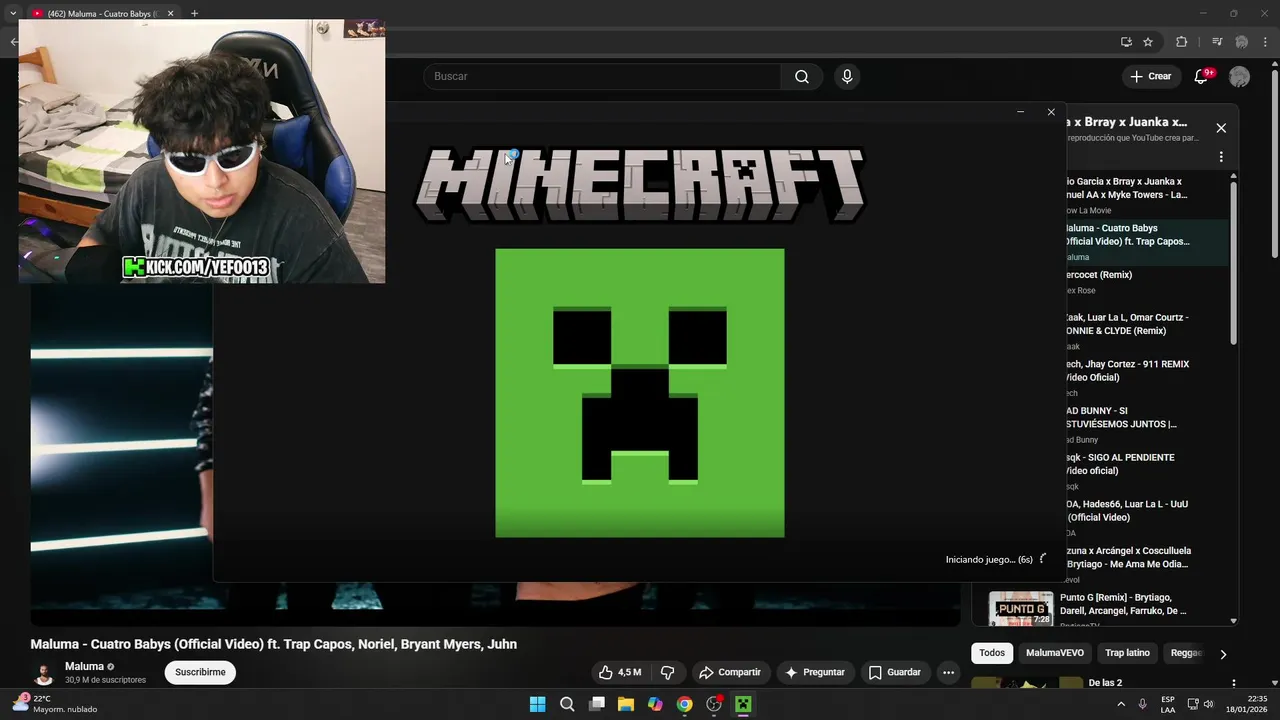Click install app icon in address bar
The height and width of the screenshot is (720, 1280).
click(1126, 42)
